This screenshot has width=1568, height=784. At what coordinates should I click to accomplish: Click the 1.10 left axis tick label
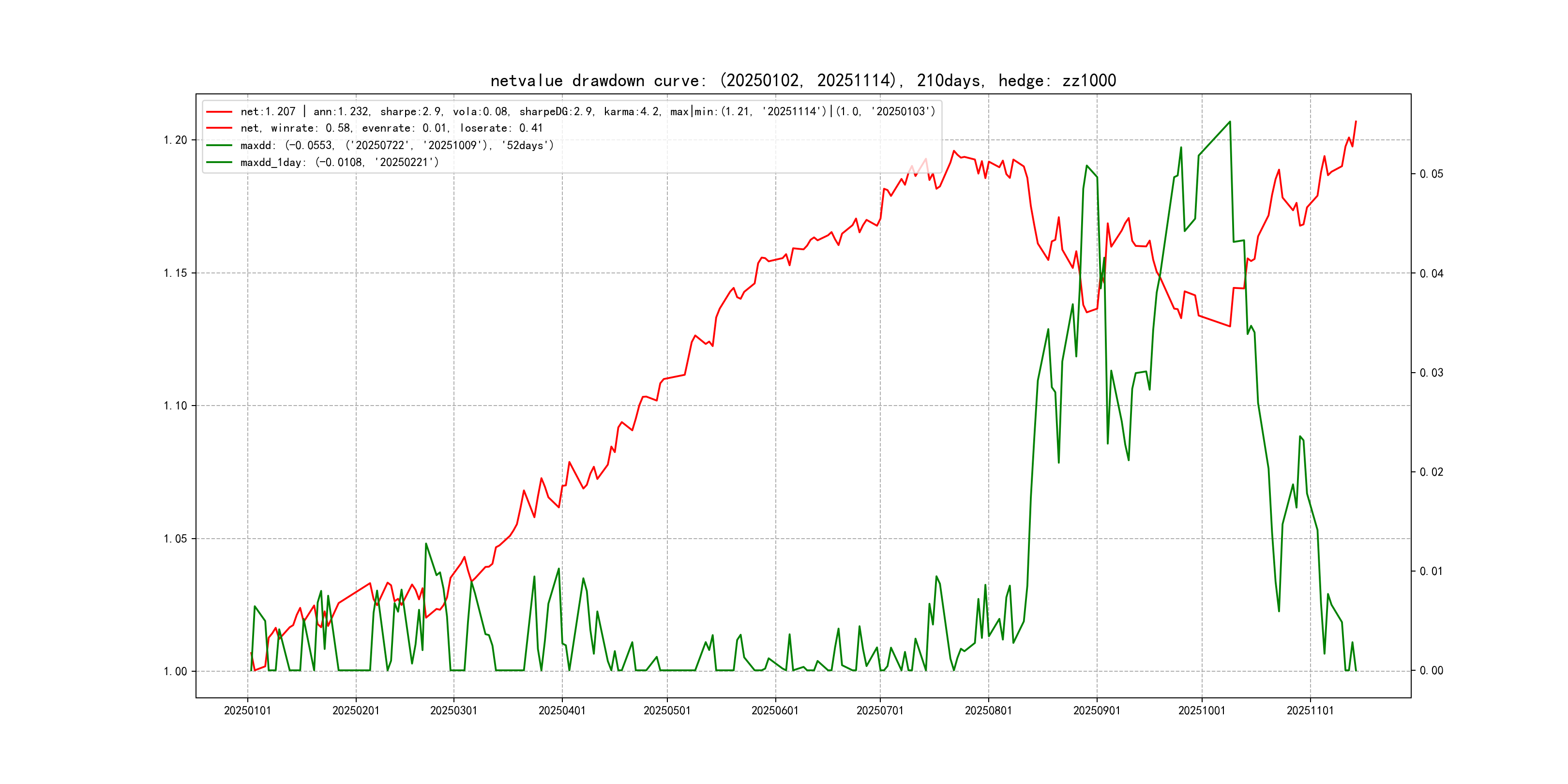[x=175, y=406]
